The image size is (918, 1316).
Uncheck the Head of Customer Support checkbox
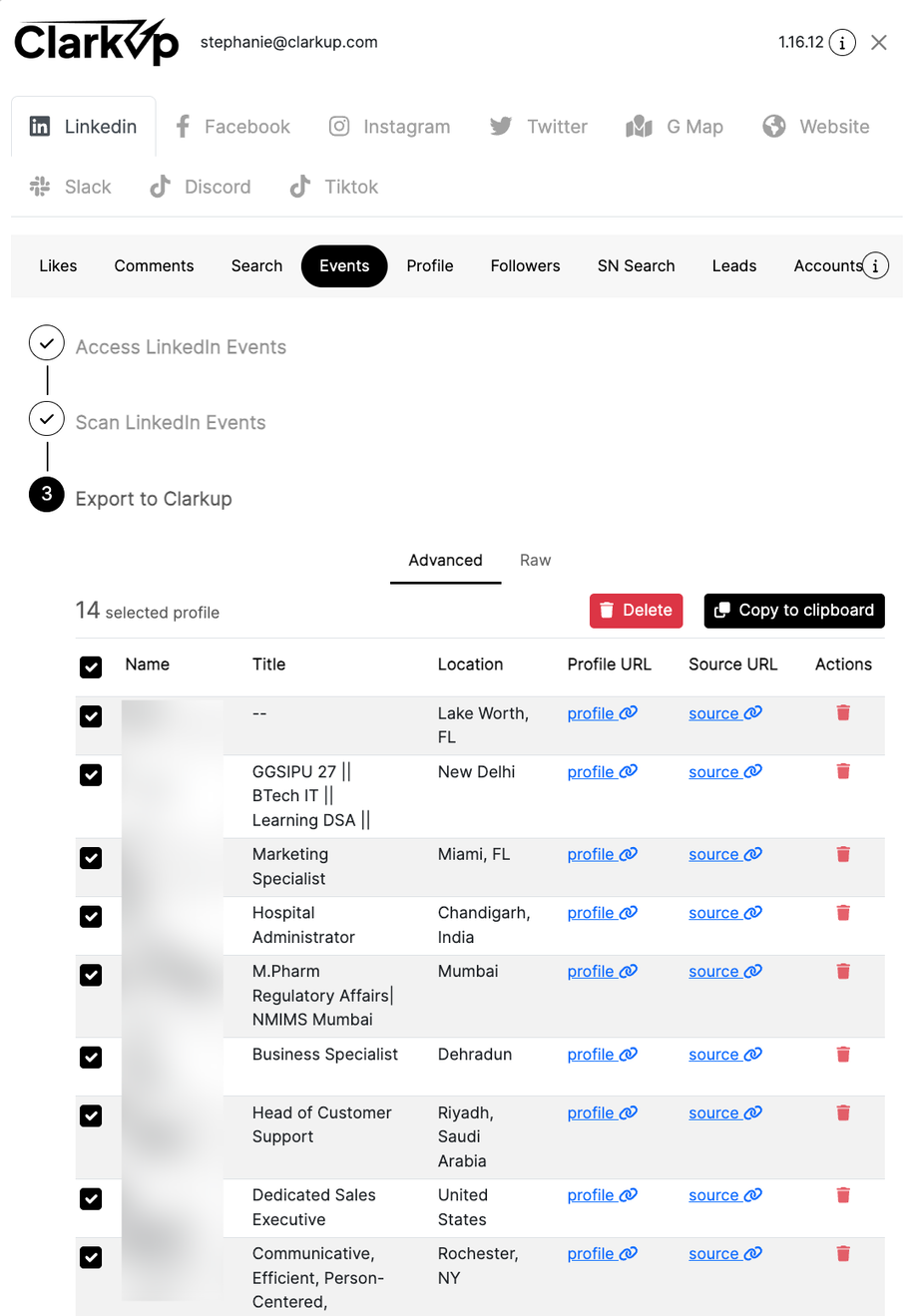tap(91, 1115)
